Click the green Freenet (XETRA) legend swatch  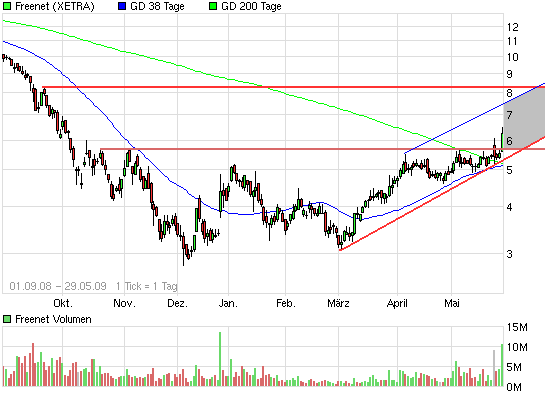(x=7, y=6)
